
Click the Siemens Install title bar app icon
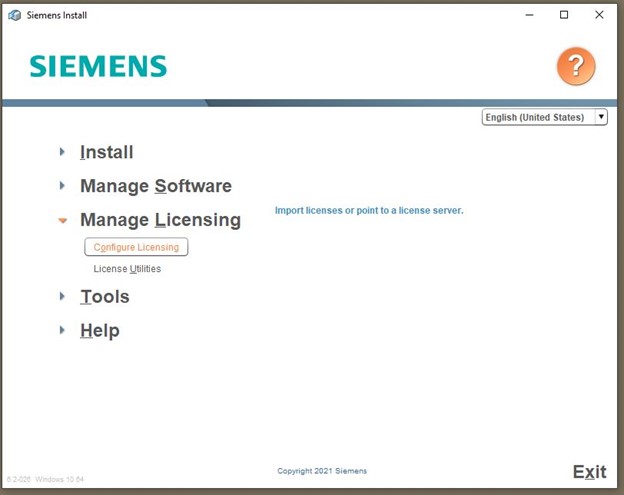coord(14,15)
